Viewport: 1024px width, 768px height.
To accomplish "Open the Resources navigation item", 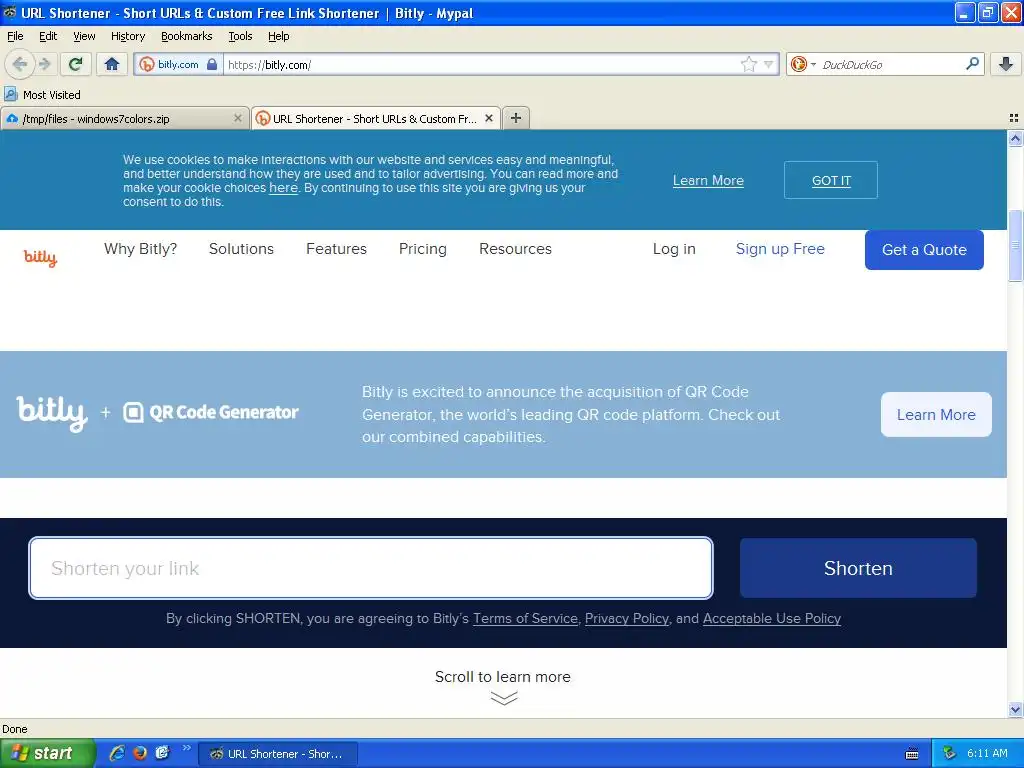I will coord(515,249).
